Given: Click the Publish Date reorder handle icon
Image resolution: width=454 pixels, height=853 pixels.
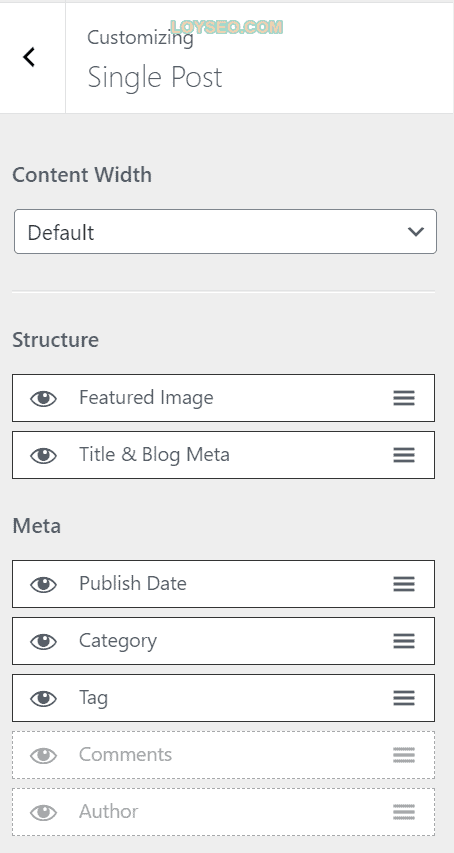Looking at the screenshot, I should (x=404, y=584).
